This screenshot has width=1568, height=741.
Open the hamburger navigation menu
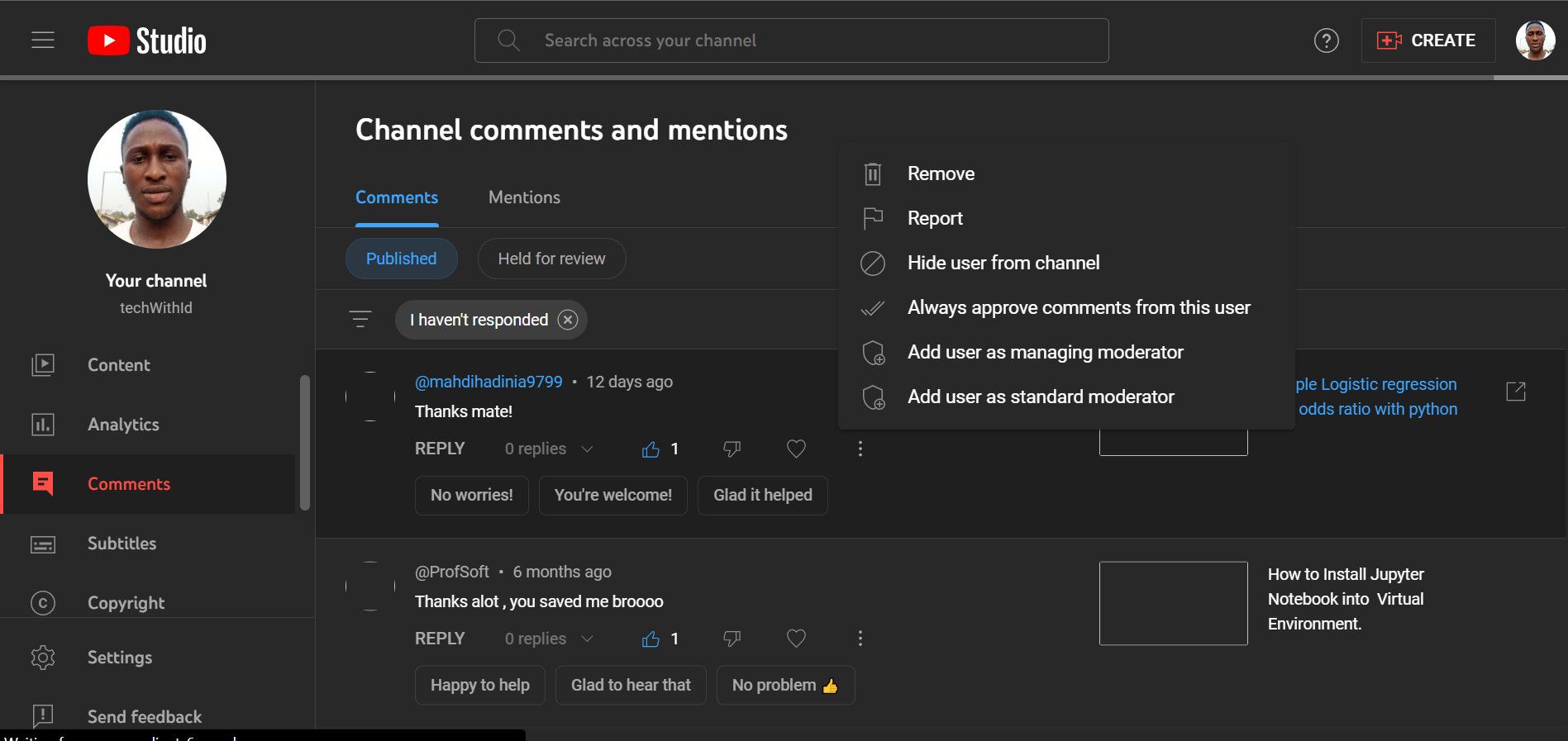click(43, 40)
